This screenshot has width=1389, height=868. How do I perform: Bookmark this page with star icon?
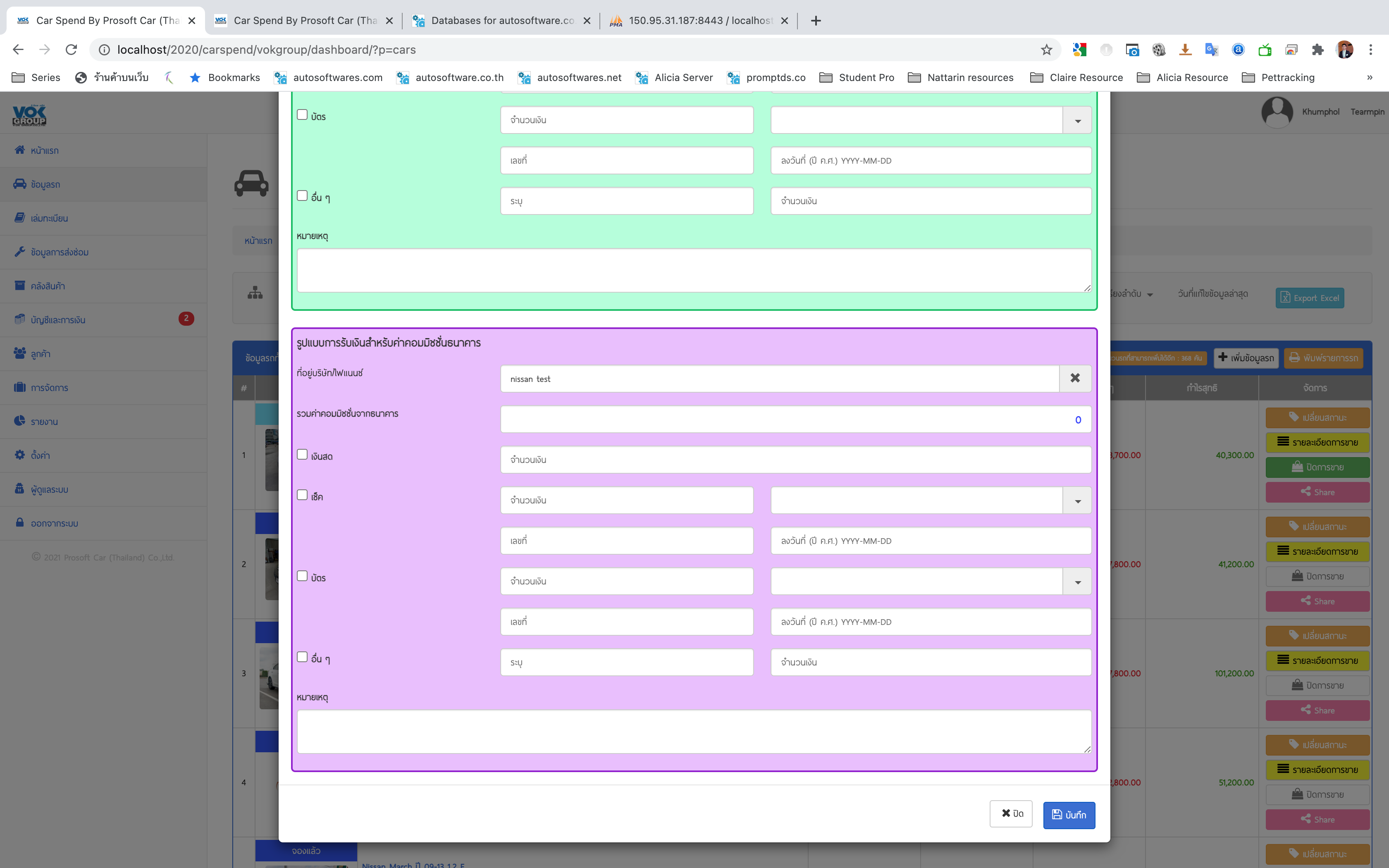point(1046,50)
